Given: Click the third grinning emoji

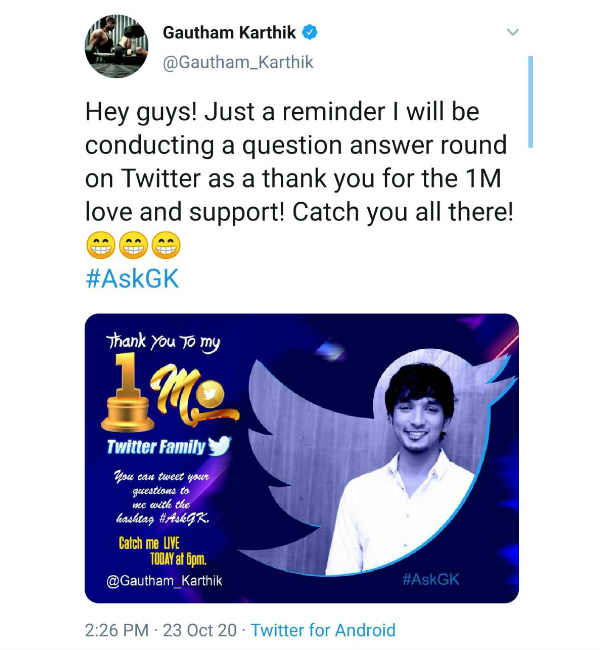Looking at the screenshot, I should point(166,245).
